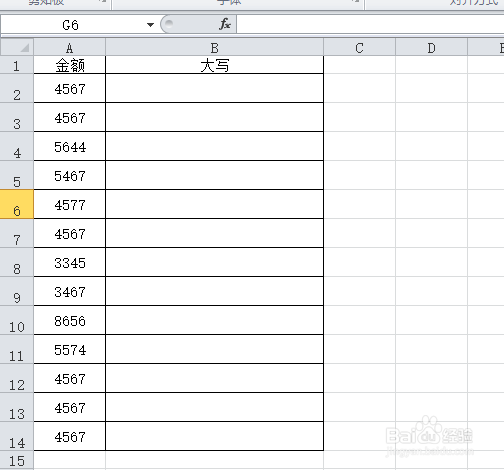This screenshot has height=470, width=504.
Task: Select row 5 header
Action: click(x=17, y=175)
